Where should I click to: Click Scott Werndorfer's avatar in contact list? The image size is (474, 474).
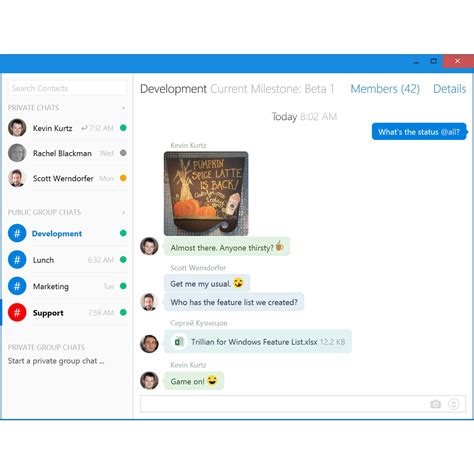tap(17, 178)
